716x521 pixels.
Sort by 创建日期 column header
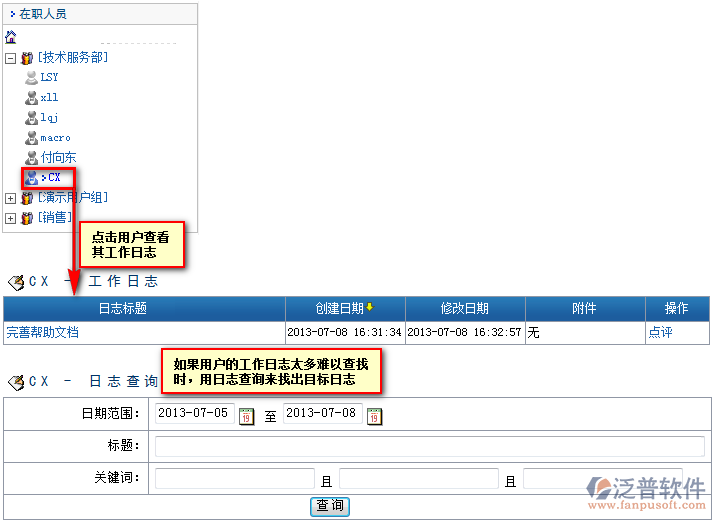pyautogui.click(x=340, y=308)
